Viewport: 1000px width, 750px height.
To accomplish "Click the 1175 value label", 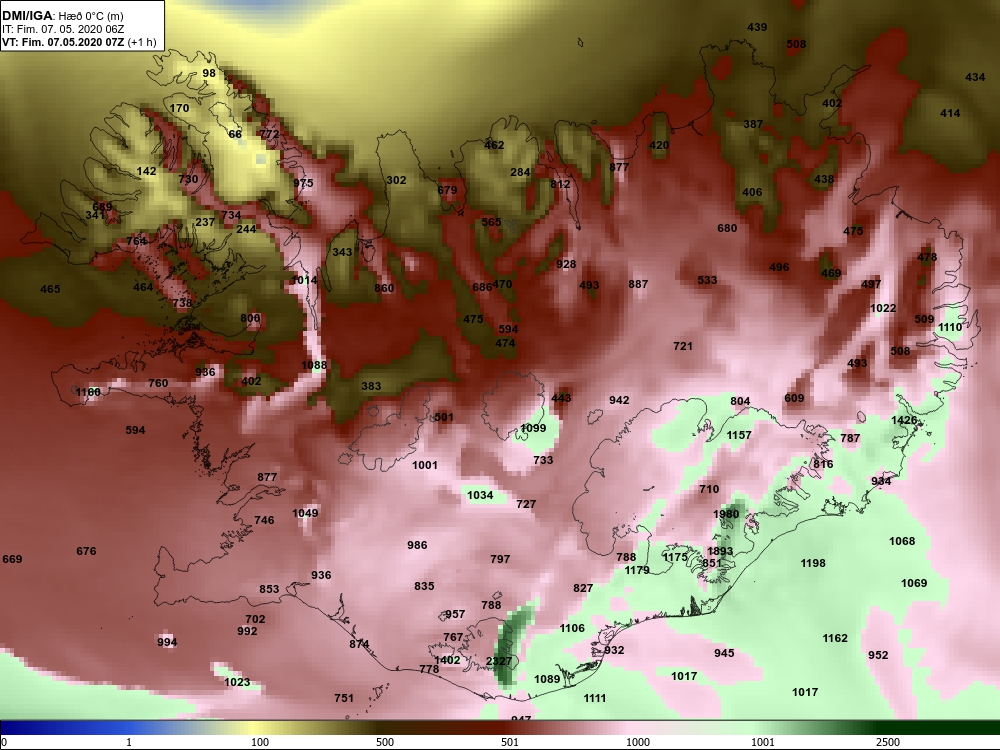I will pyautogui.click(x=675, y=557).
